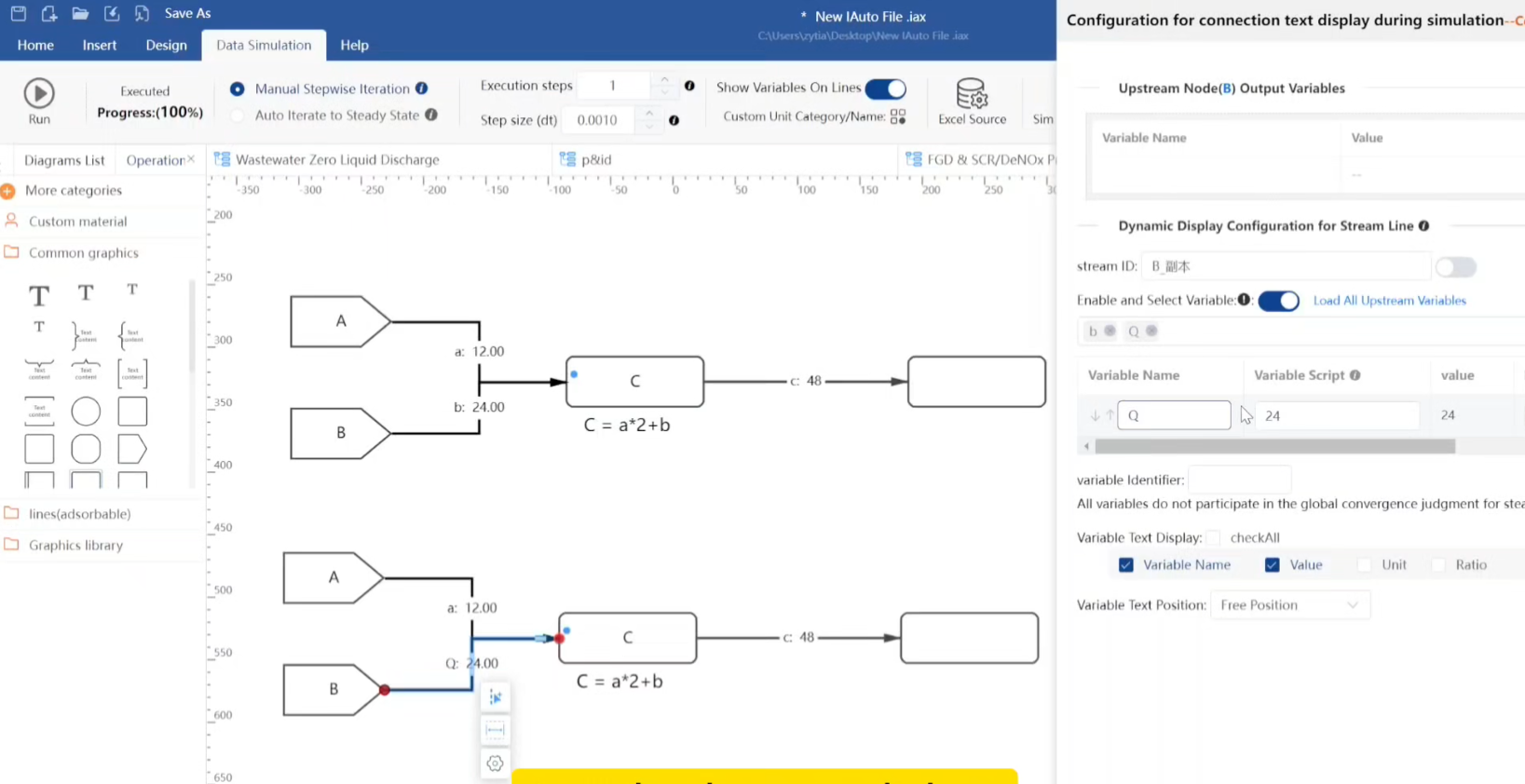Collapse the Common graphics category

83,253
